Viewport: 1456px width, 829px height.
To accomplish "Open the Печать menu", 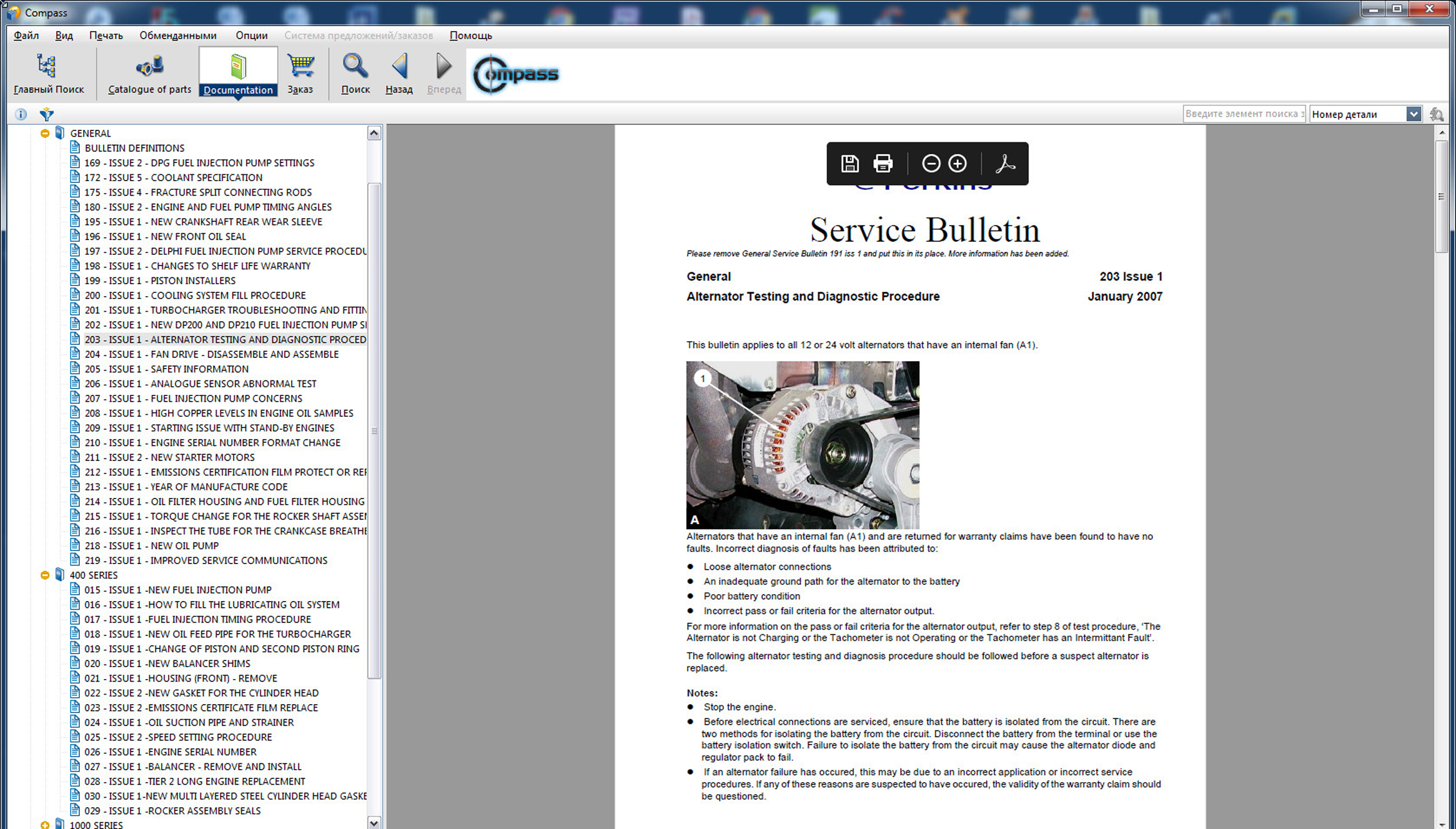I will click(106, 36).
